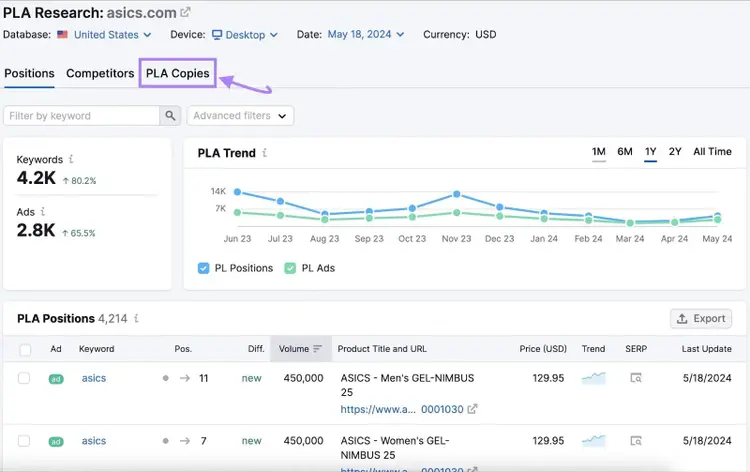This screenshot has height=472, width=750.
Task: Open Men's GEL-NIMBUS product URL link
Action: click(402, 409)
